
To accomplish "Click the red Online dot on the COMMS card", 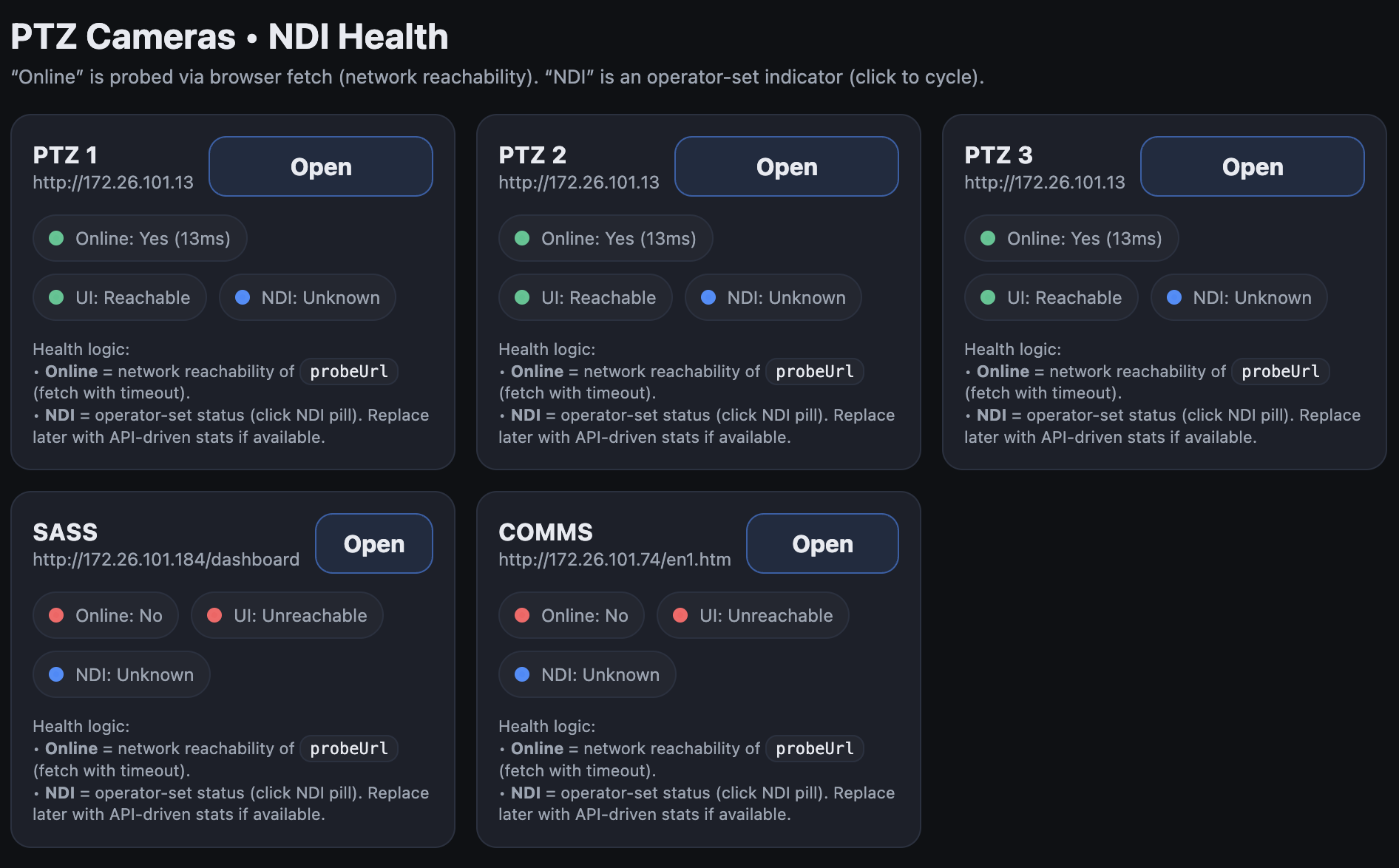I will coord(522,615).
